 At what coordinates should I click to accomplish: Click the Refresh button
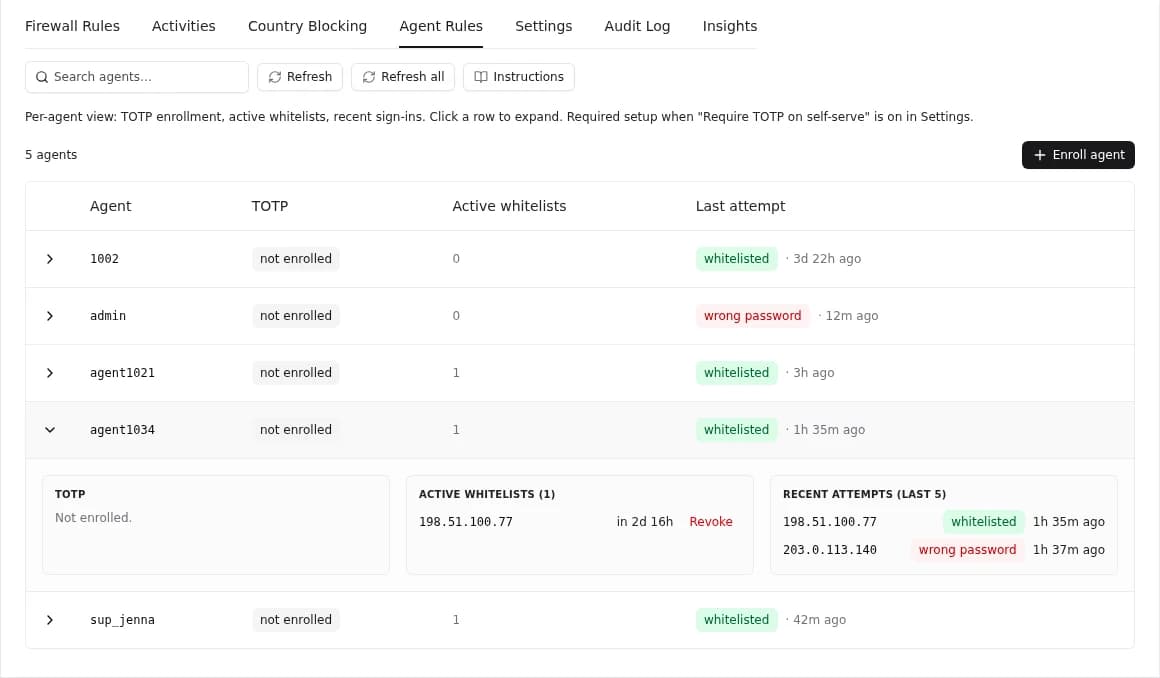coord(300,77)
